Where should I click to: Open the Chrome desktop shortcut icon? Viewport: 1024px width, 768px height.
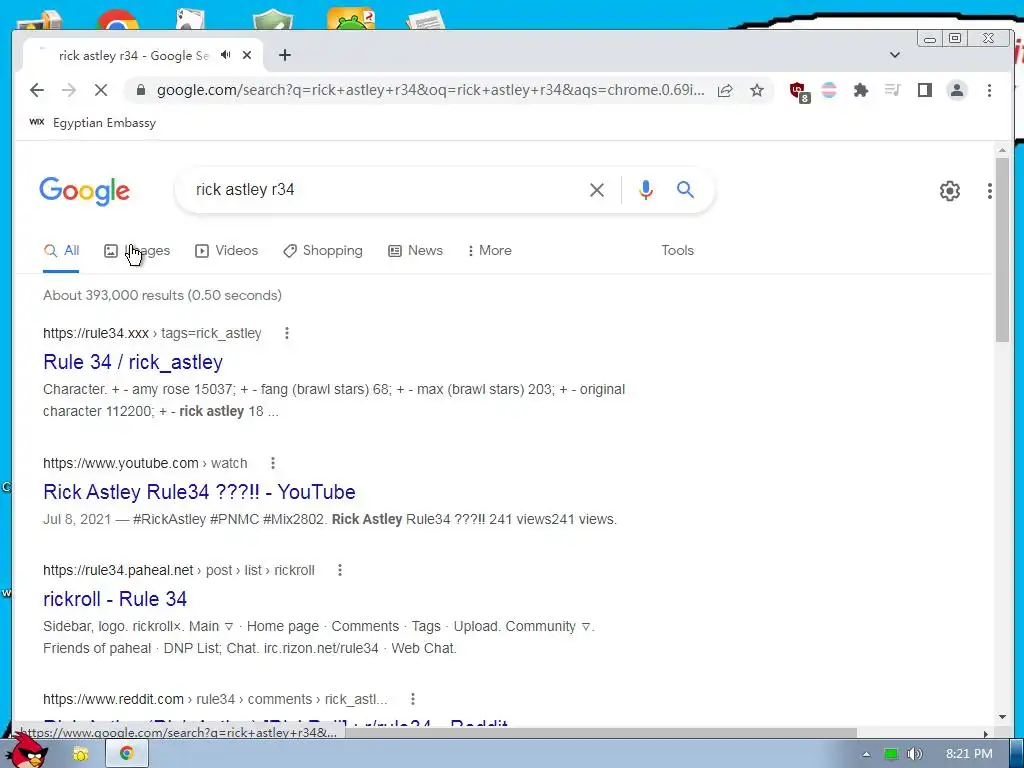pos(118,21)
